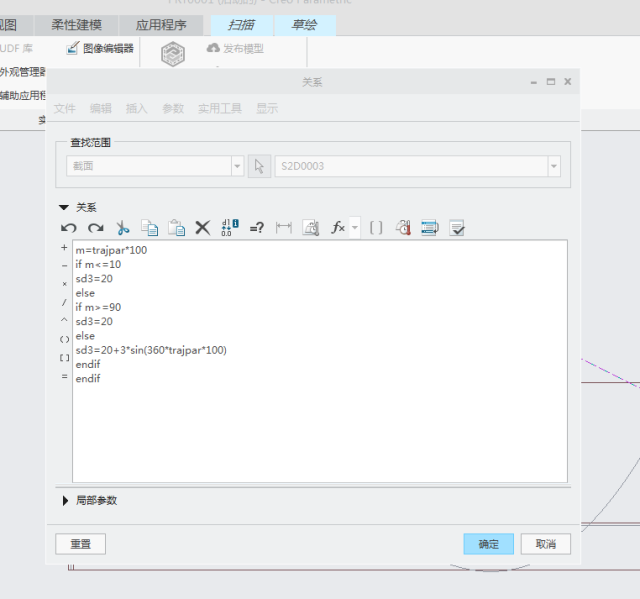This screenshot has width=640, height=599.
Task: Click the 确定 button
Action: coord(489,544)
